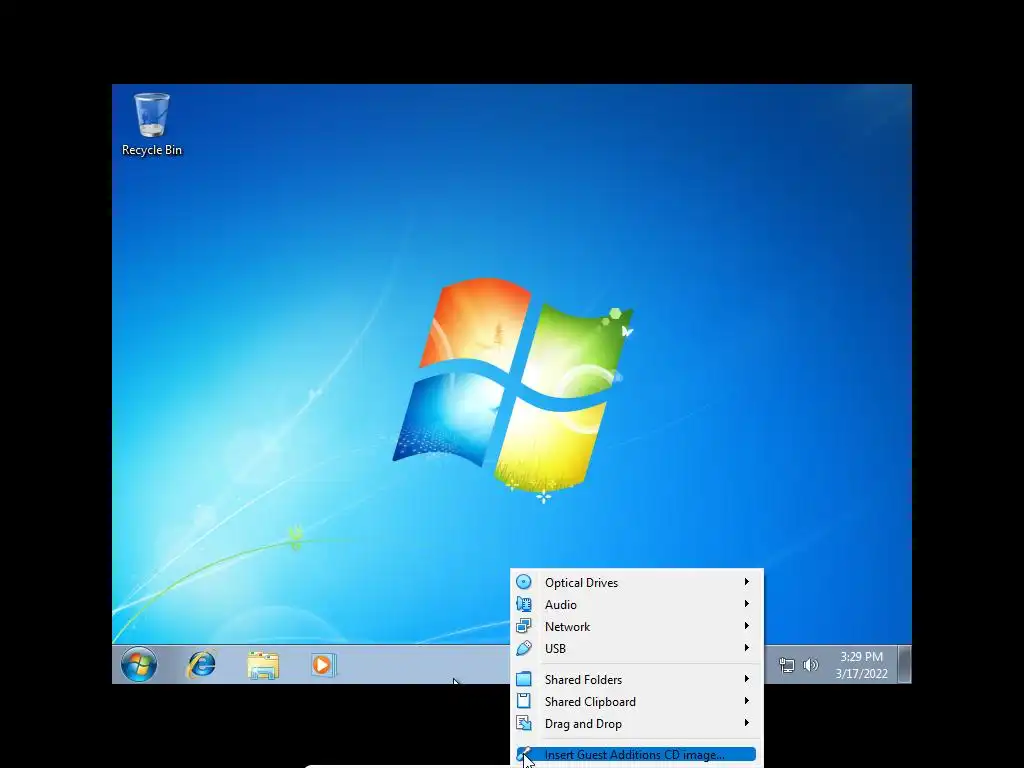This screenshot has height=768, width=1024.
Task: Open Windows Explorer from the taskbar
Action: pyautogui.click(x=263, y=665)
